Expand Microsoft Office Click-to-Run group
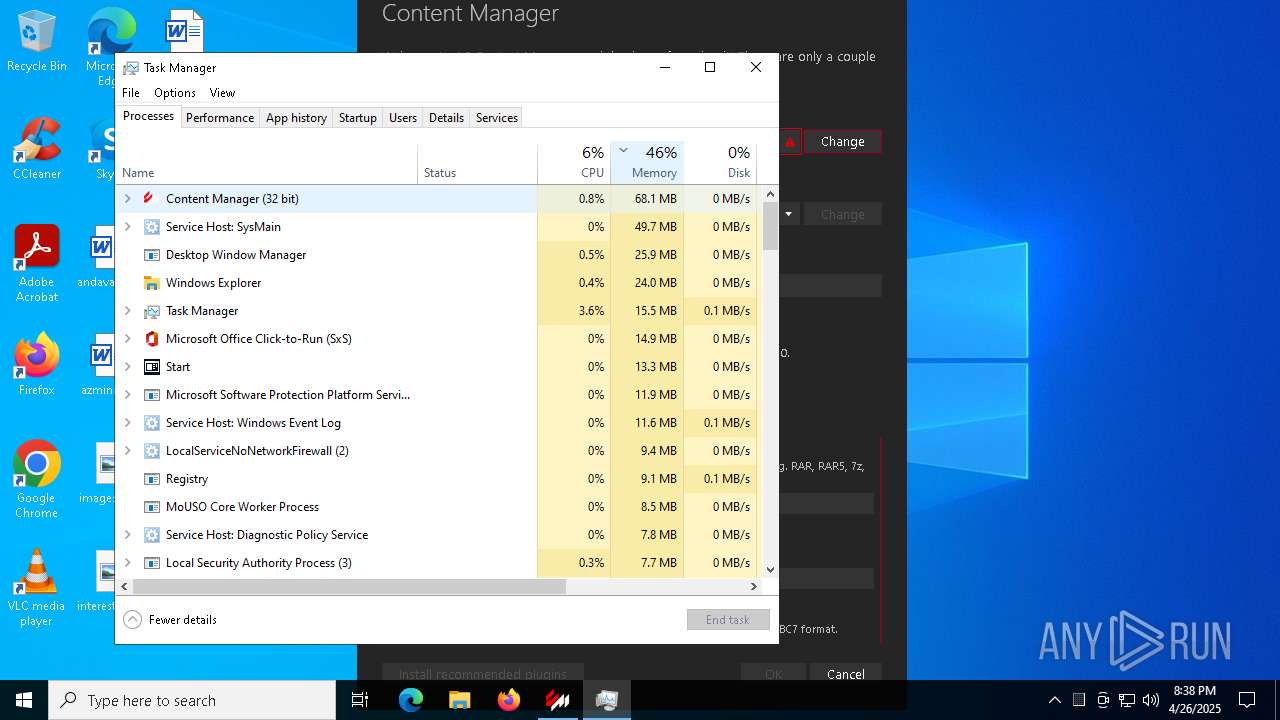Image resolution: width=1280 pixels, height=720 pixels. (x=127, y=339)
